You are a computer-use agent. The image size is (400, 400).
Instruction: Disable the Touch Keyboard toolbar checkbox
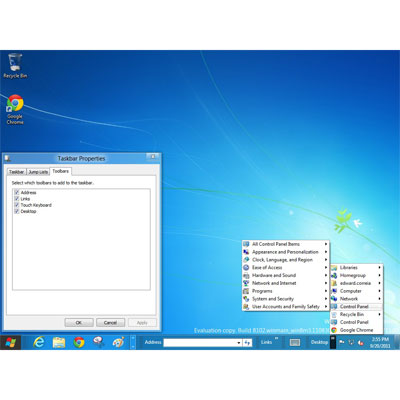coord(17,205)
